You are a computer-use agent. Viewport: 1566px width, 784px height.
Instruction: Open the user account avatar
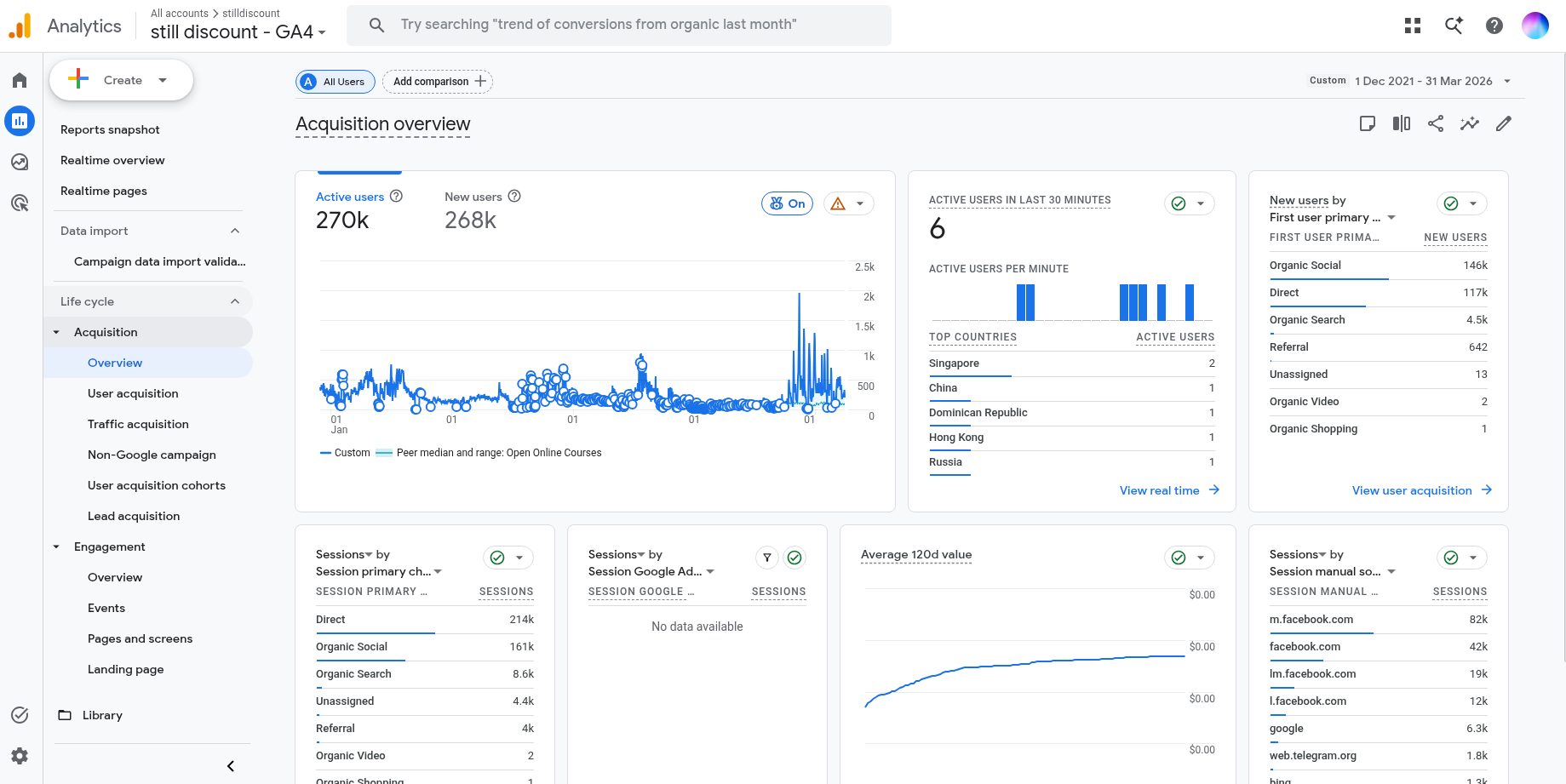(x=1535, y=26)
